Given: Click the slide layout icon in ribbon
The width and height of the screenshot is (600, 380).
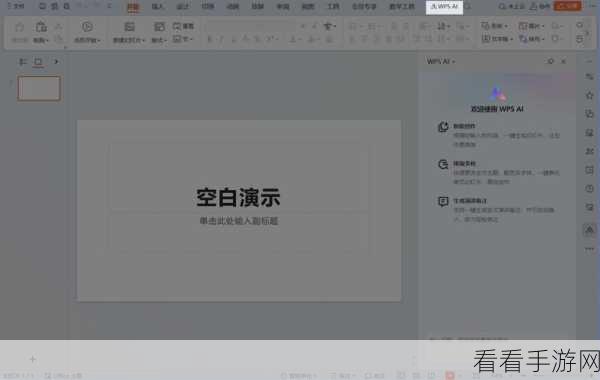Looking at the screenshot, I should pos(159,26).
